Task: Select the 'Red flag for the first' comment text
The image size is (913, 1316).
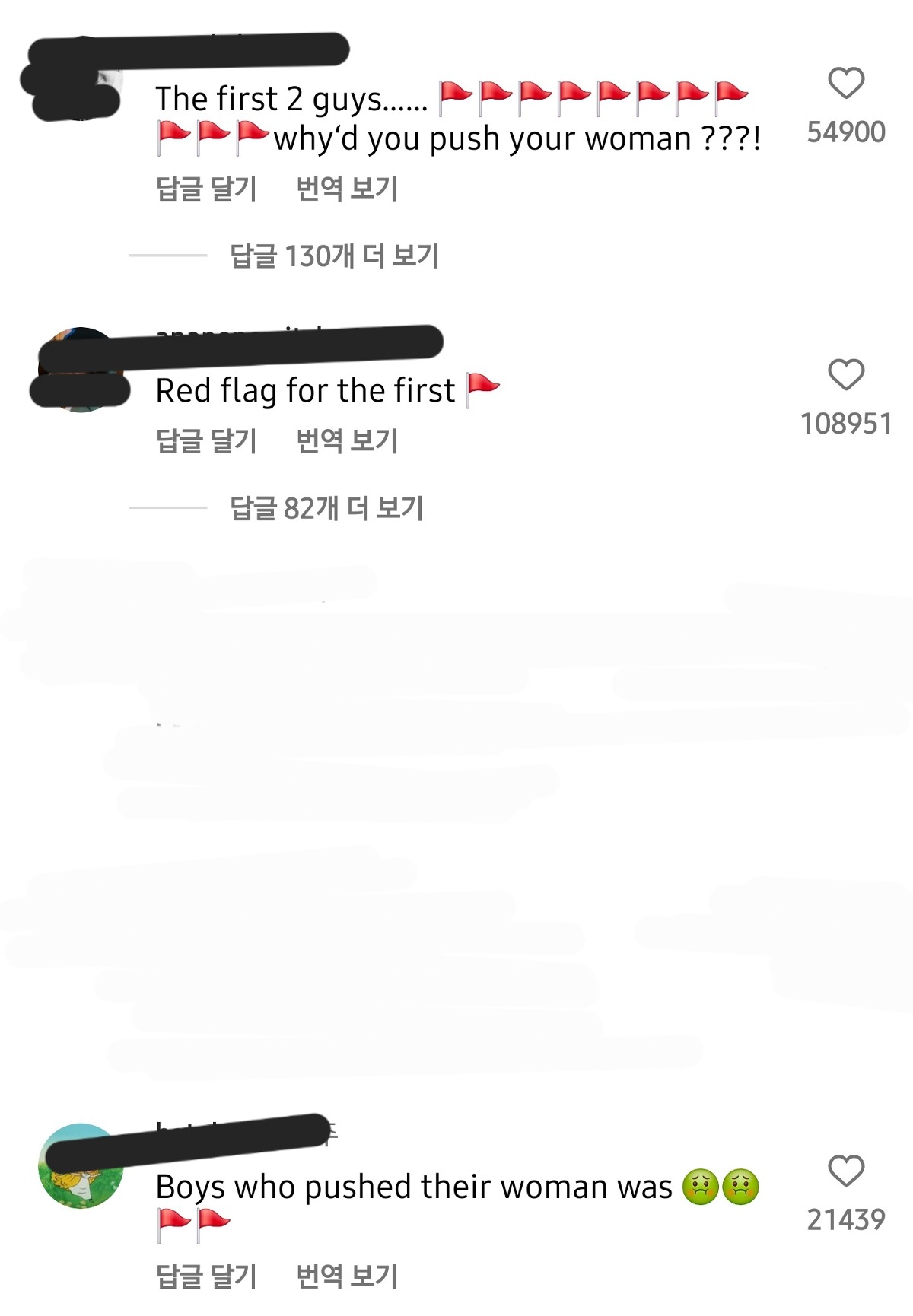Action: (305, 391)
